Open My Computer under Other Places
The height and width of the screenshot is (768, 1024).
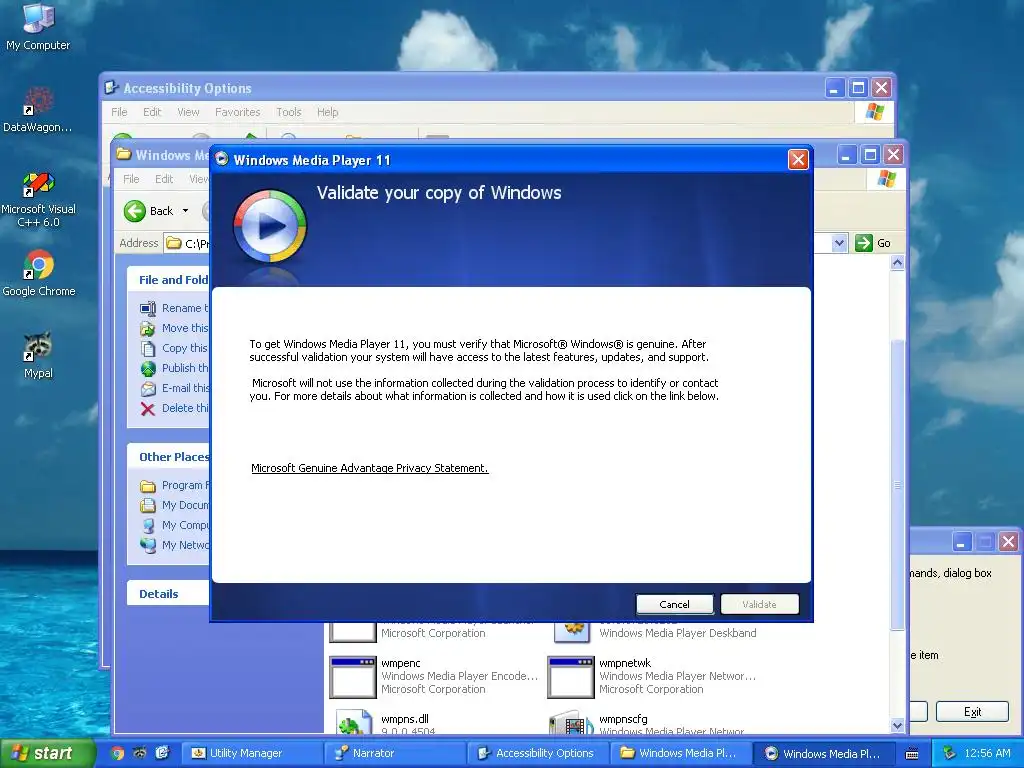[176, 525]
